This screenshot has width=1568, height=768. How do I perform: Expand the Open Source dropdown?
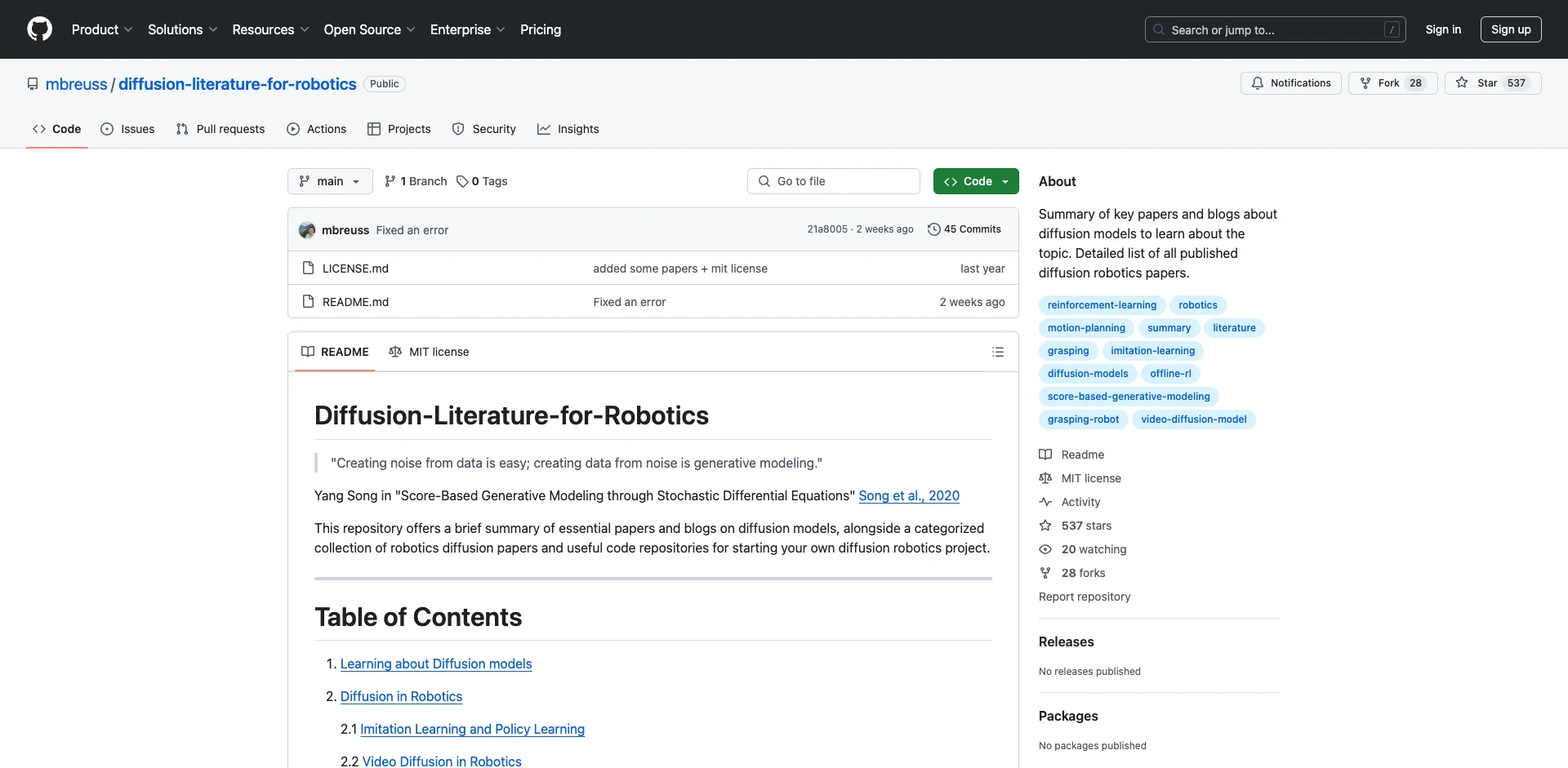click(369, 29)
